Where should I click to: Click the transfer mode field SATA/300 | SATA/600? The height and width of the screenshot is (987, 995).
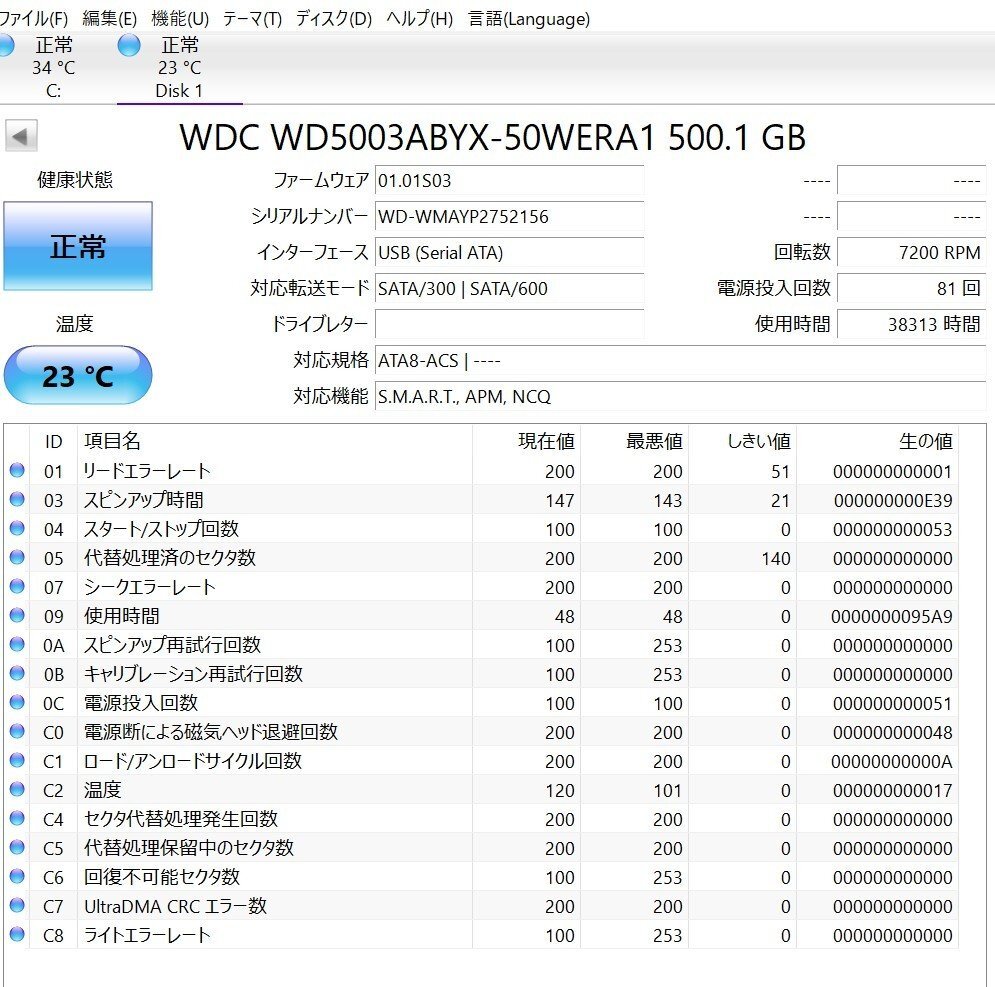point(510,289)
